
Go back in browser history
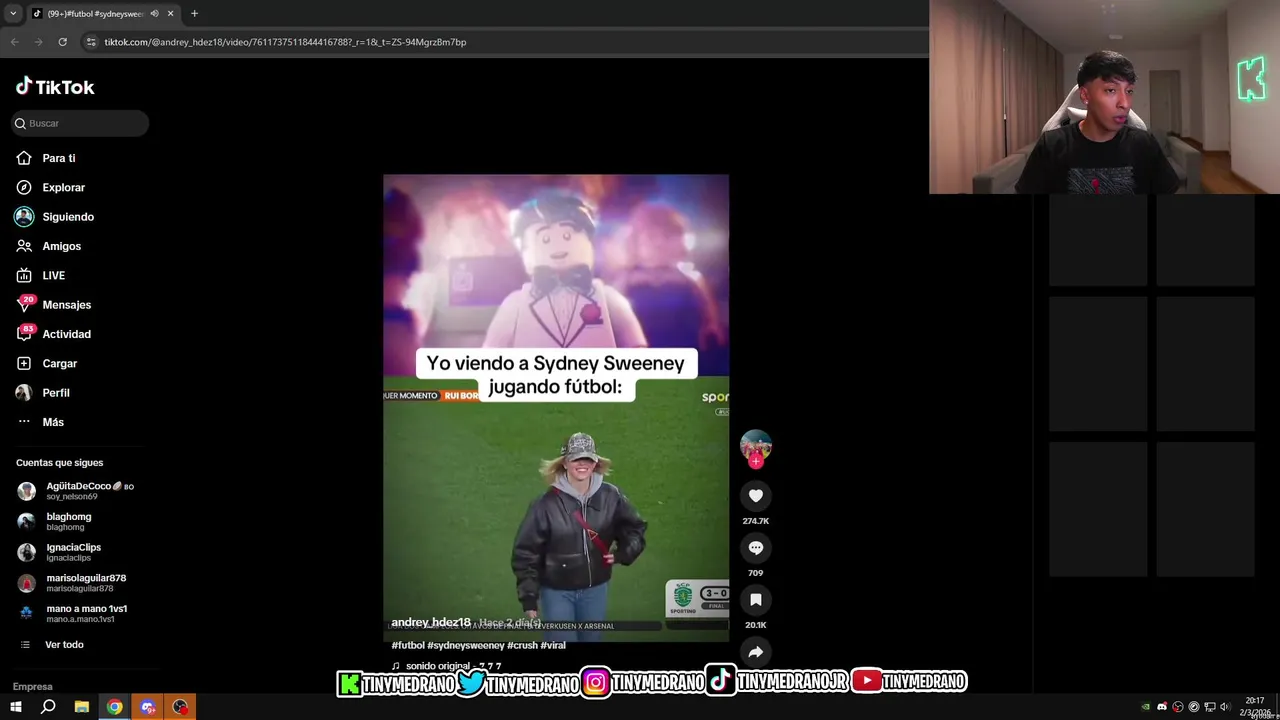pyautogui.click(x=14, y=42)
